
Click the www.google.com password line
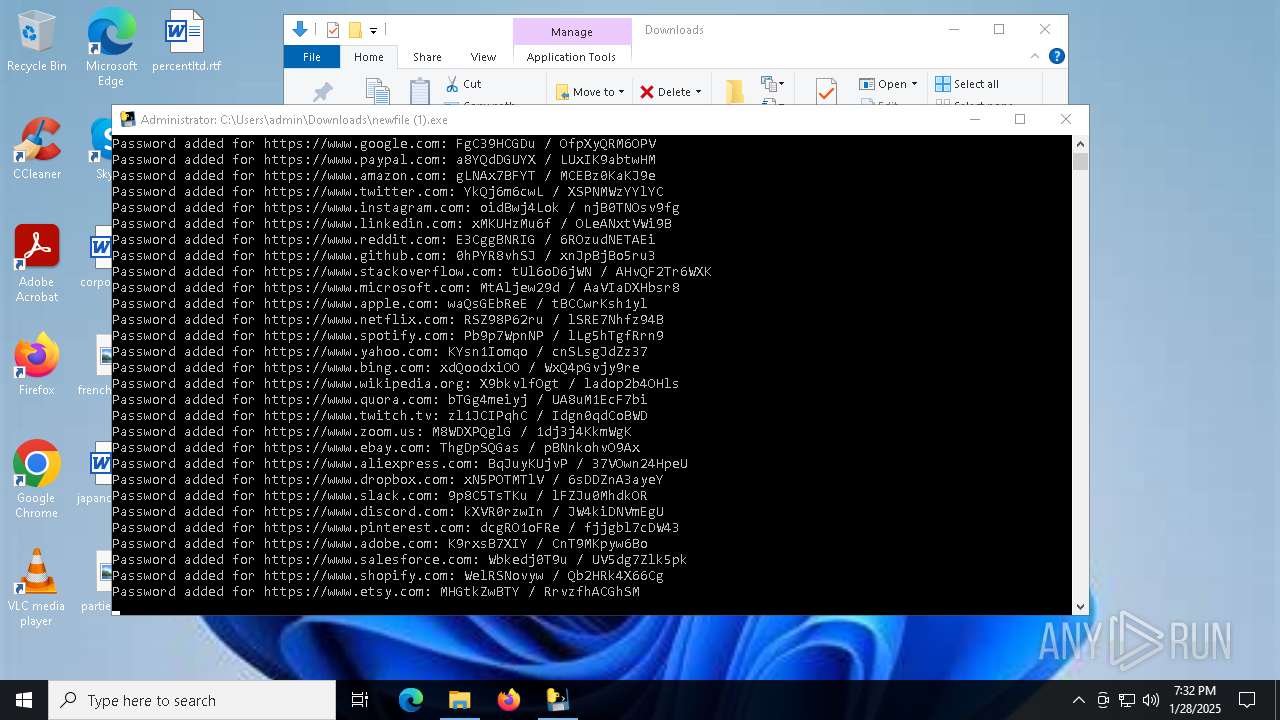384,144
